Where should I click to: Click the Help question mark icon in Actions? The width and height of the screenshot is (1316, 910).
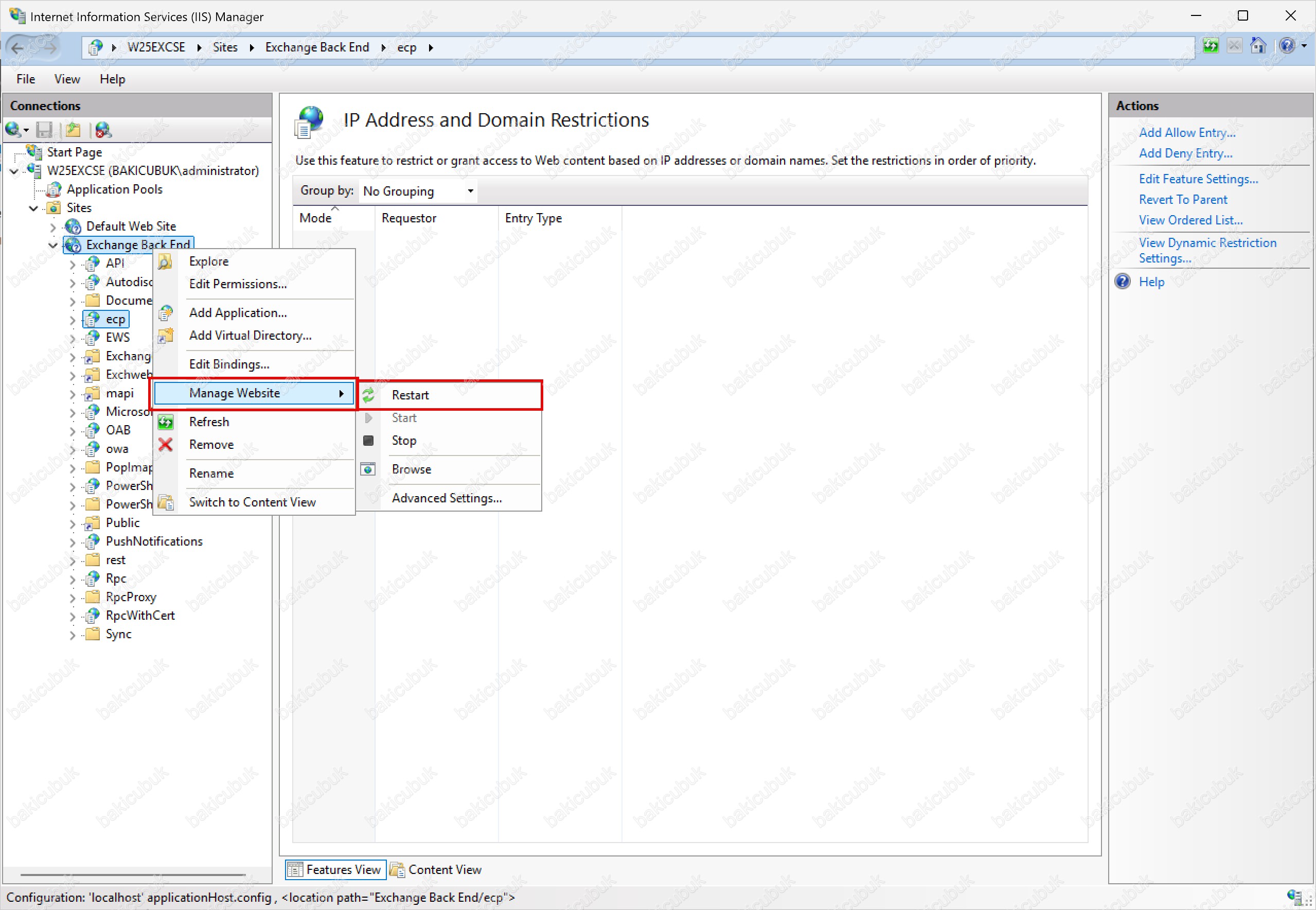(1122, 282)
